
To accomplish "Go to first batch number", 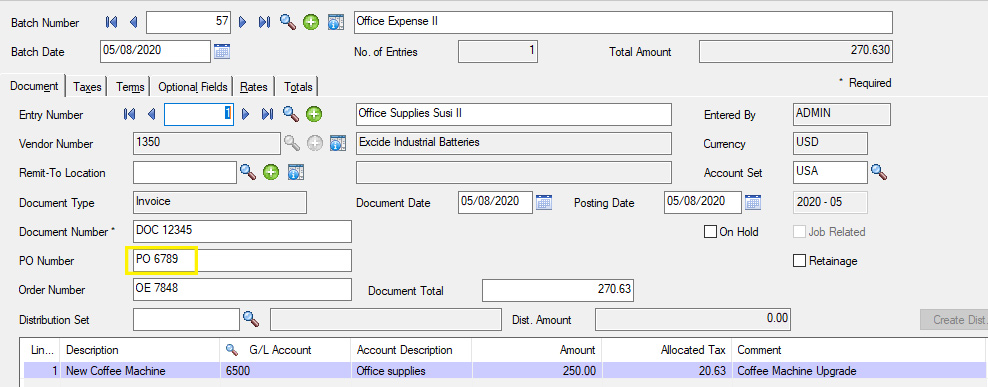I will click(112, 22).
